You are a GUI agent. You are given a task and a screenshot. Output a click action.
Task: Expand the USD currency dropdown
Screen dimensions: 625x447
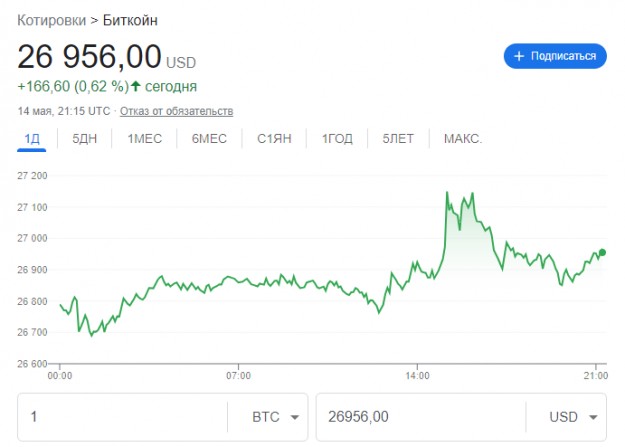tap(566, 417)
